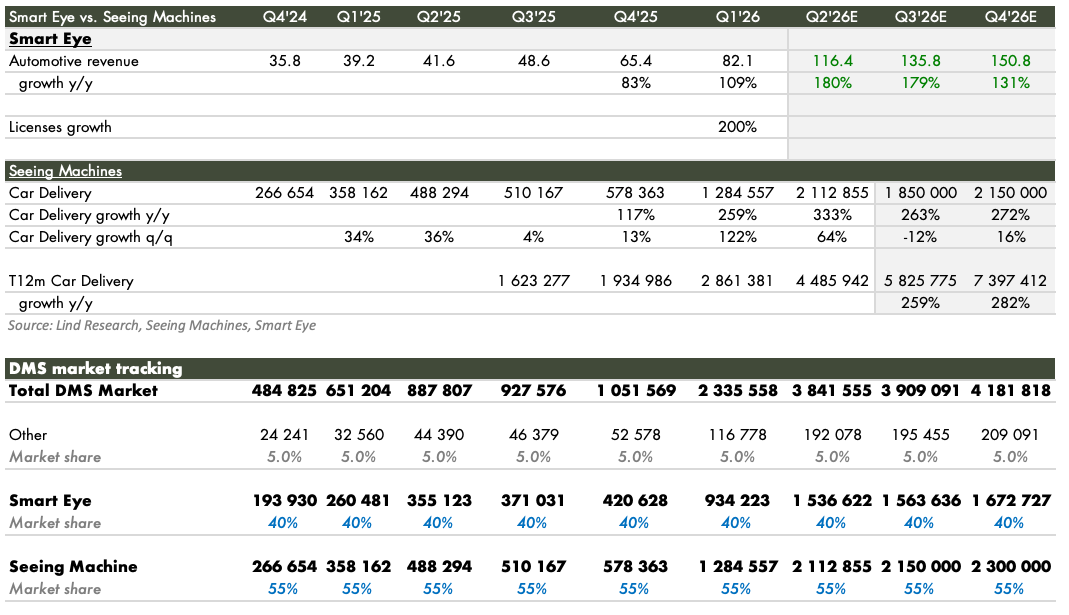The width and height of the screenshot is (1069, 615).
Task: Click Car Delivery growth y/y value 333%
Action: point(832,215)
